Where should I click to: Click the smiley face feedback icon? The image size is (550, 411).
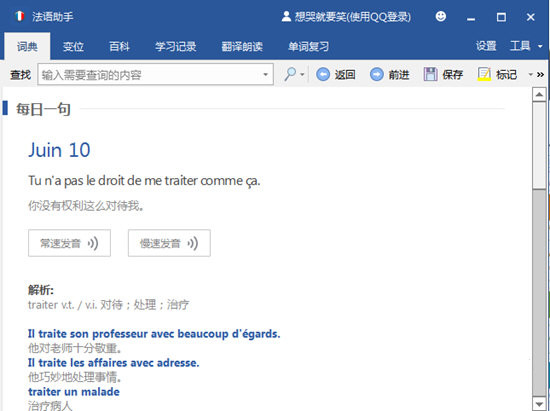(441, 16)
